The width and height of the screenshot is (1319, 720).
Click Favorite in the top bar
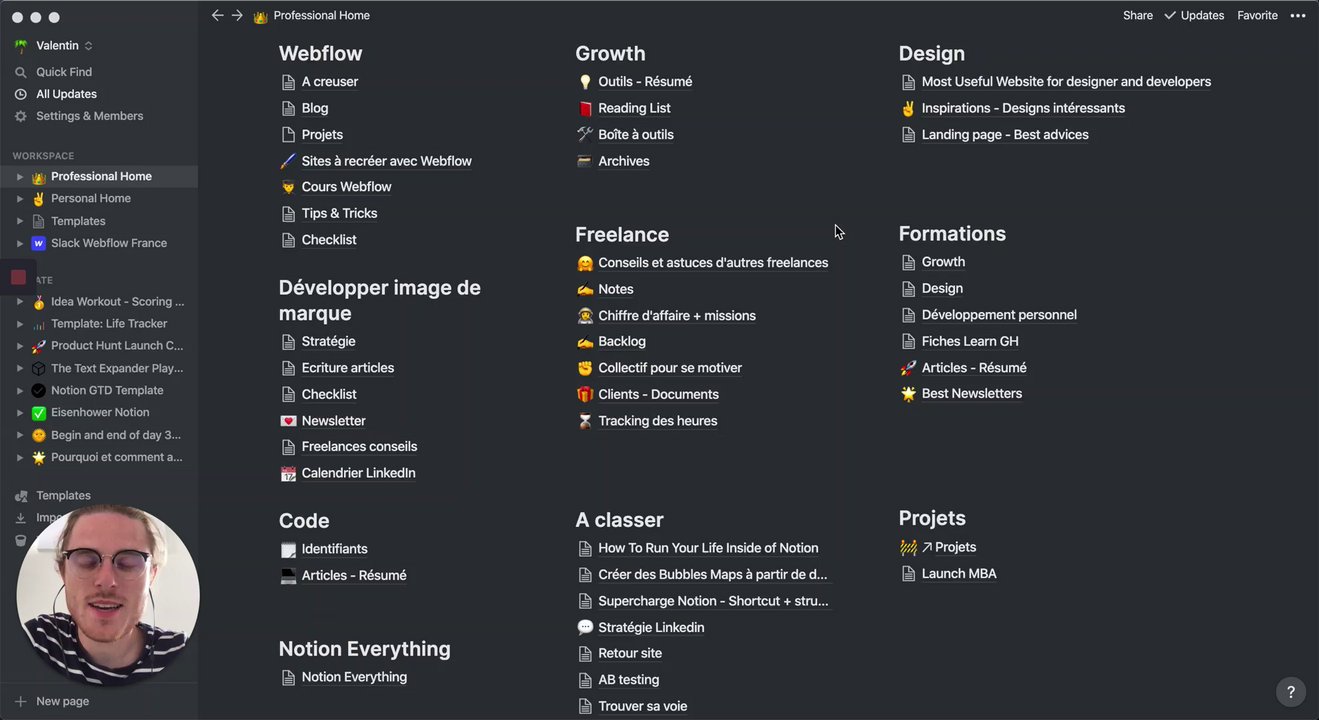click(1257, 15)
